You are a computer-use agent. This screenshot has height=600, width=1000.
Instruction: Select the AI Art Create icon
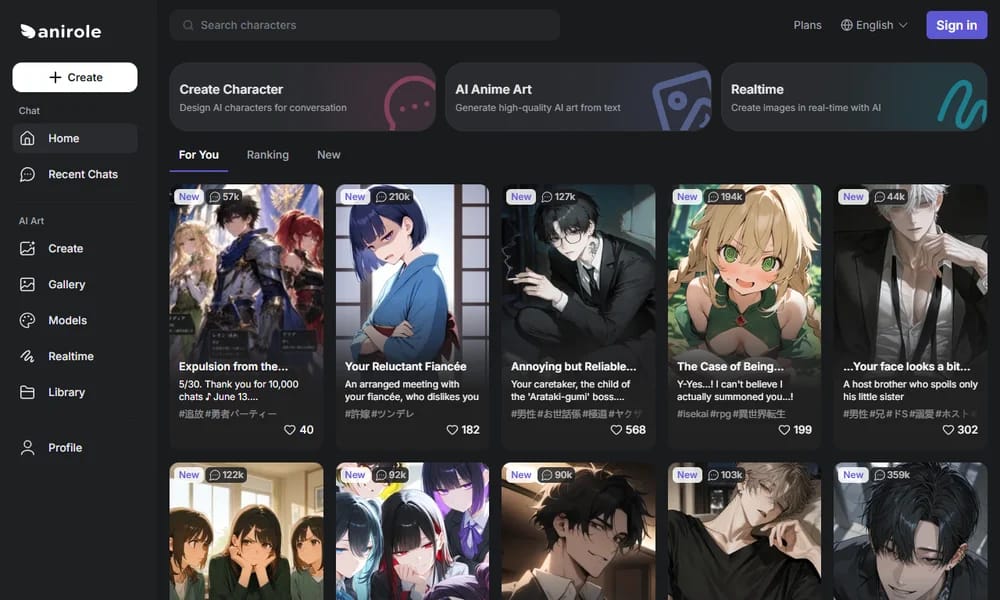click(x=27, y=249)
